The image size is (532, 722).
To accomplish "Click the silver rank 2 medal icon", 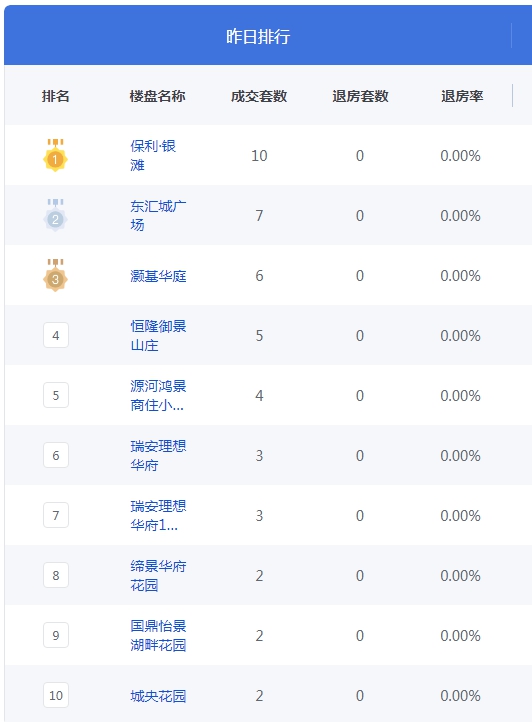I will coord(55,215).
